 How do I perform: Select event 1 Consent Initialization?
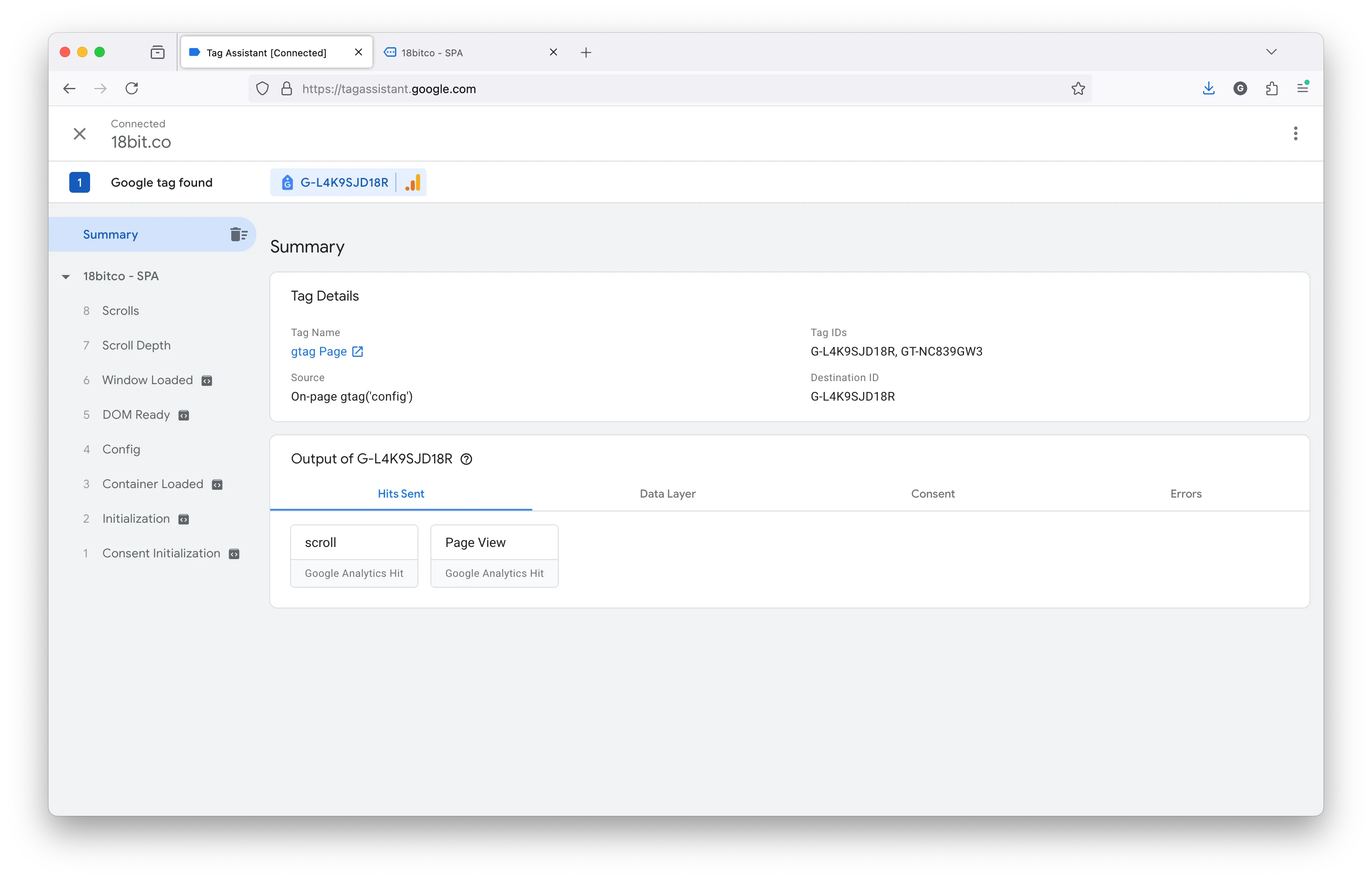tap(161, 553)
